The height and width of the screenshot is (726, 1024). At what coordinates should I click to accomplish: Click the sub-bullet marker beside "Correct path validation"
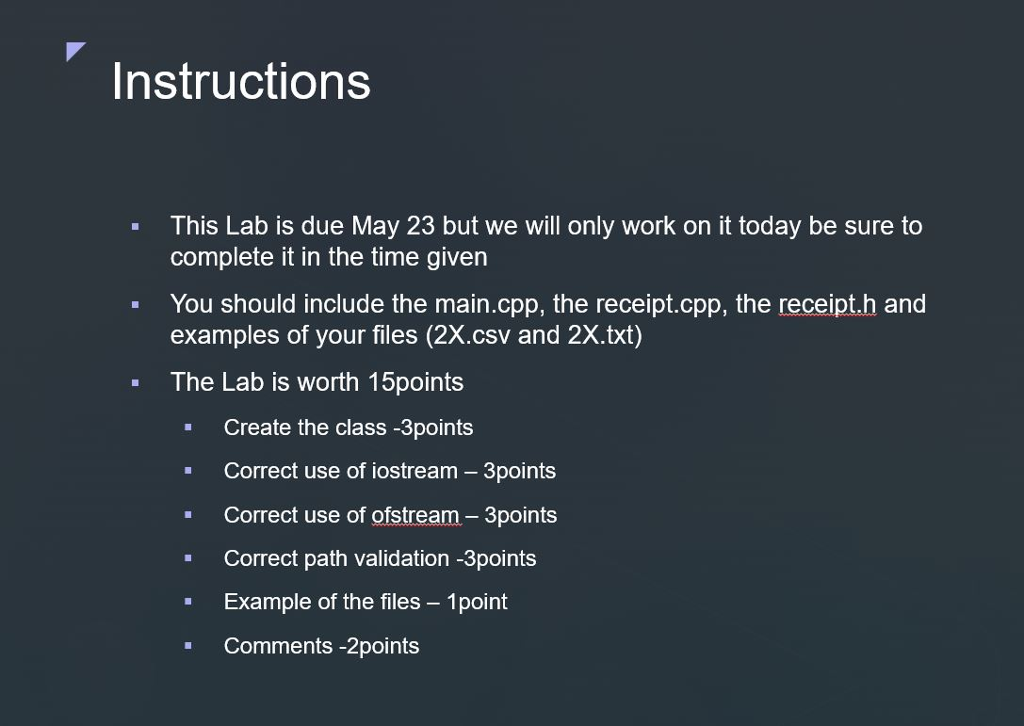pyautogui.click(x=188, y=559)
